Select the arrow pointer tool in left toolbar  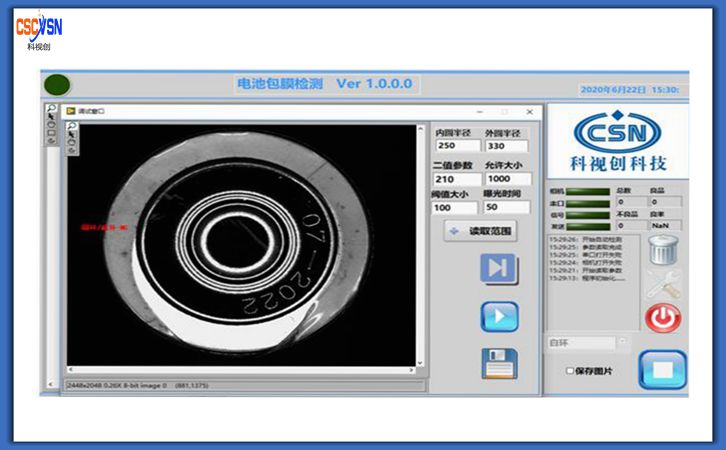click(x=50, y=117)
